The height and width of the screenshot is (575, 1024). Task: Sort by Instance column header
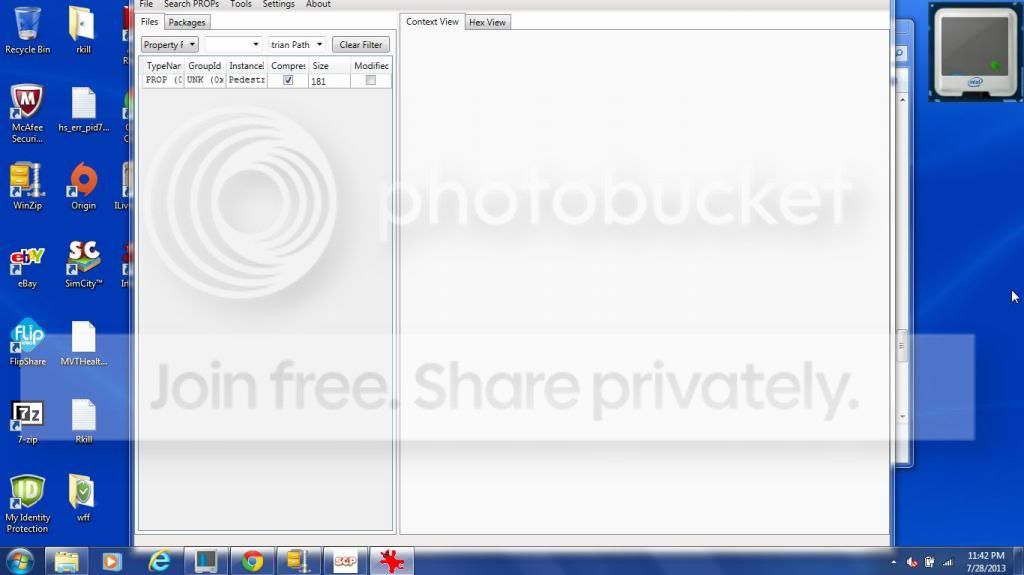point(246,66)
